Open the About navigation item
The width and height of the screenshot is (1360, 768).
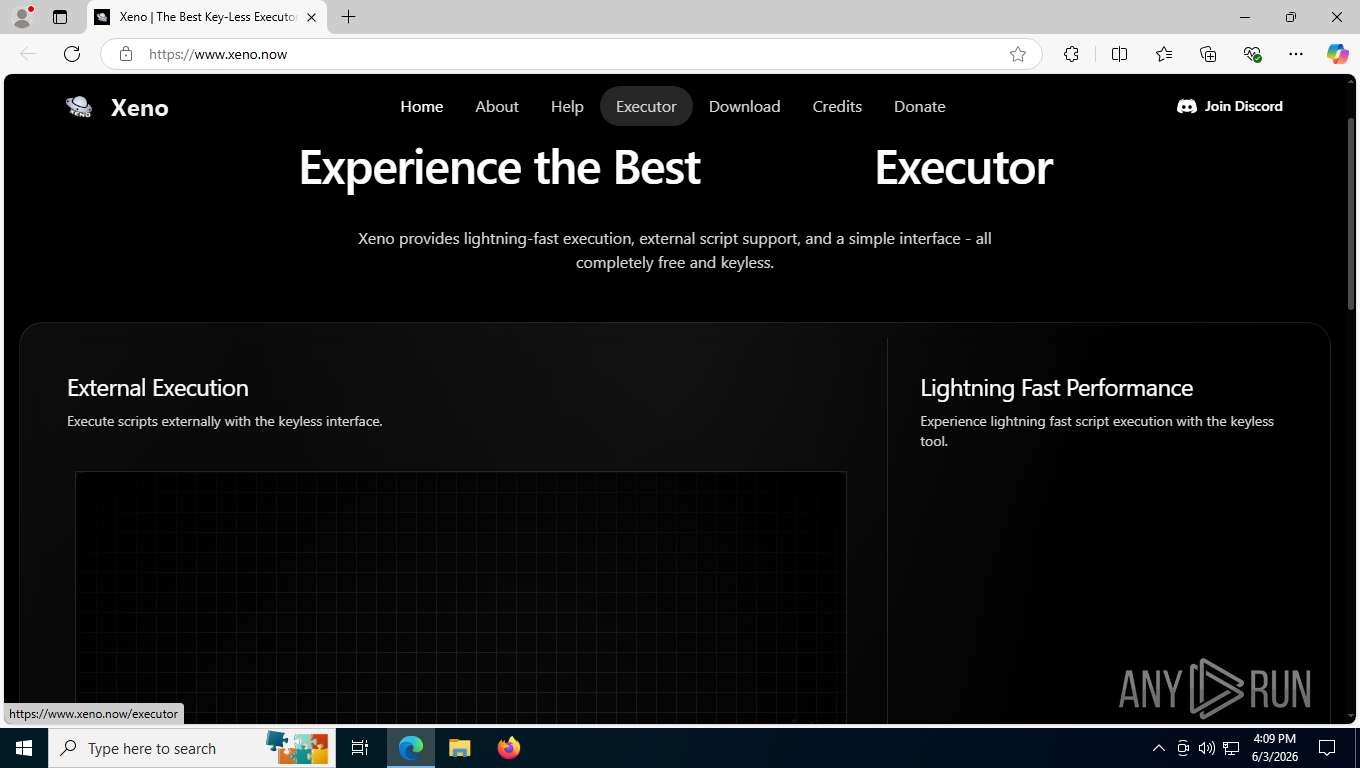pos(497,106)
